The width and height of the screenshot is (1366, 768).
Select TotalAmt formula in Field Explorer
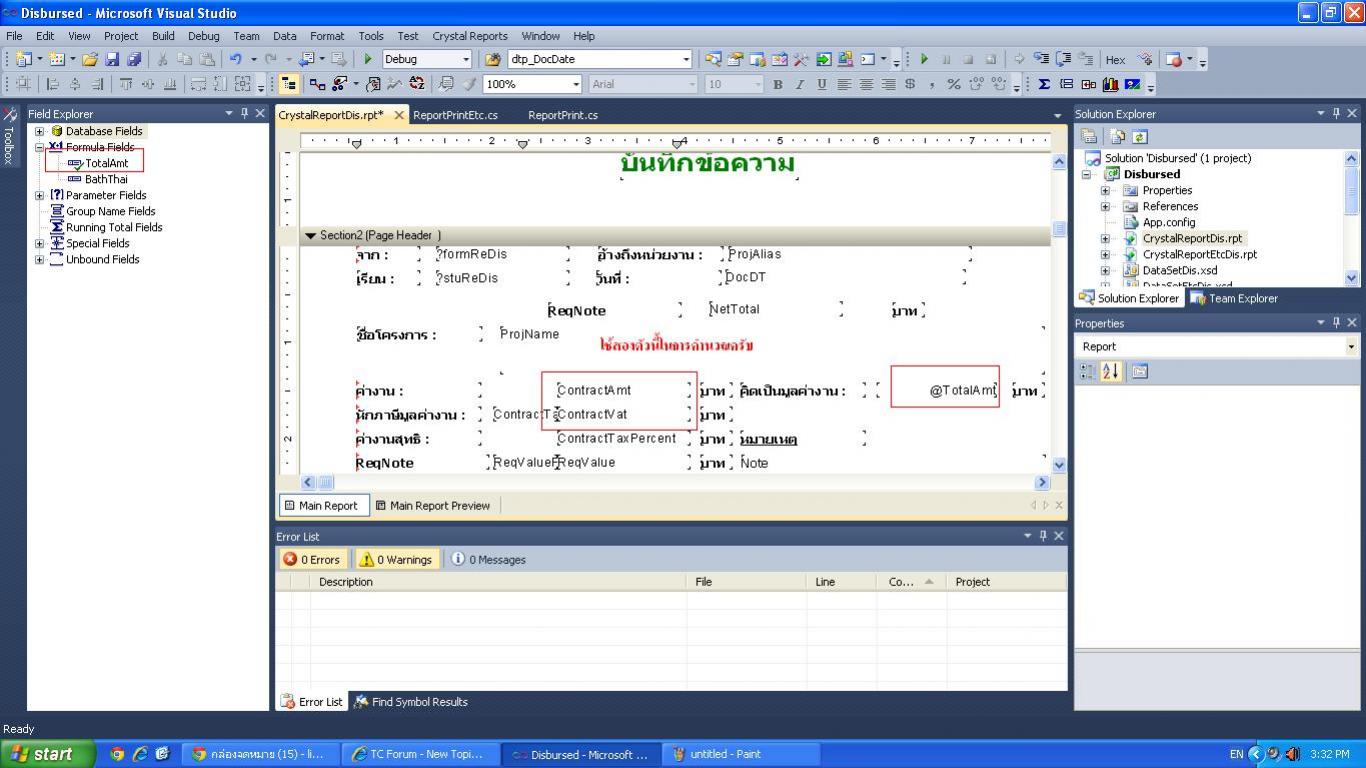click(106, 163)
